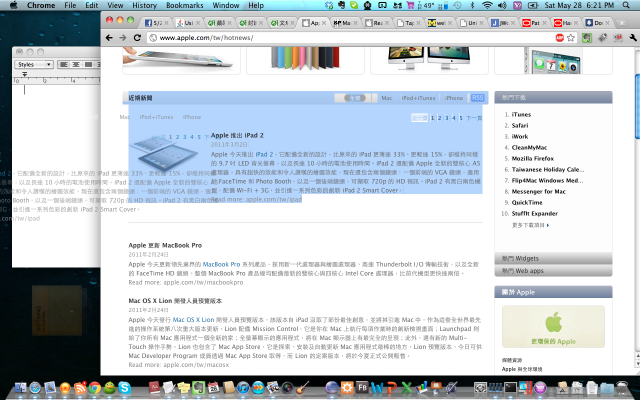Image resolution: width=640 pixels, height=400 pixels.
Task: Click the green Apple environment banner
Action: tap(553, 327)
